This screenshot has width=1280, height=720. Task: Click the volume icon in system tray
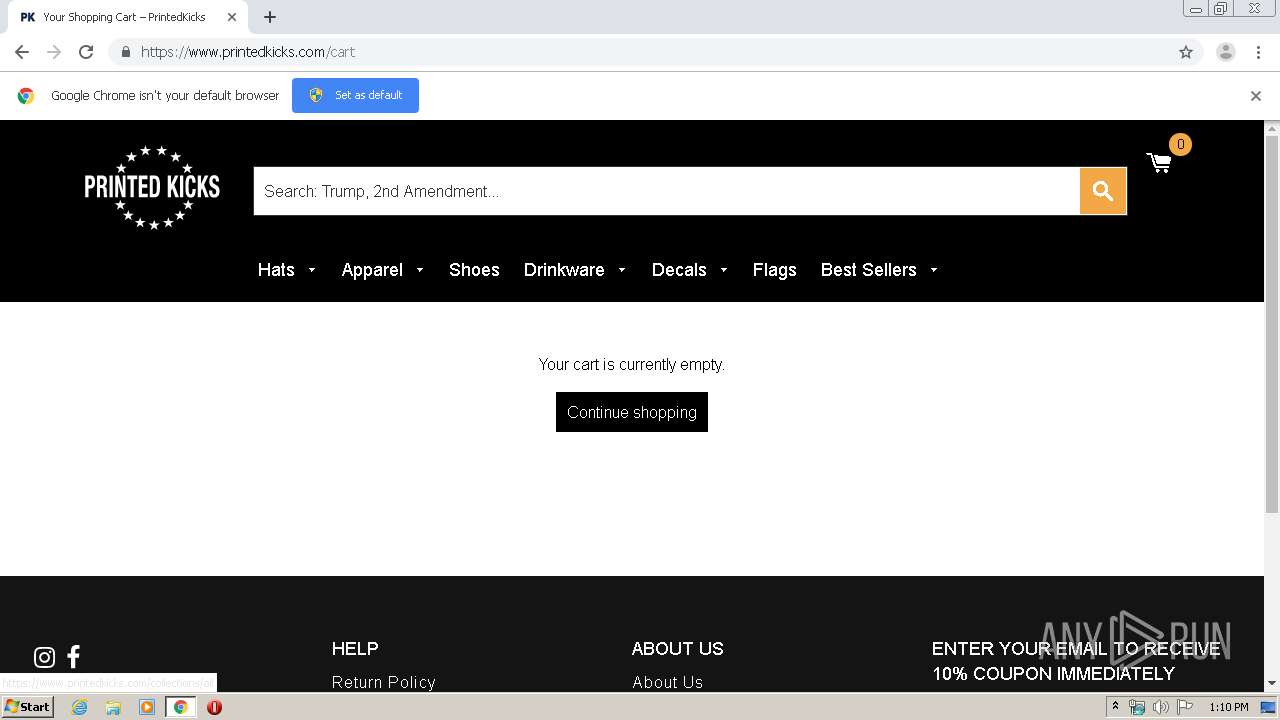[x=1161, y=707]
